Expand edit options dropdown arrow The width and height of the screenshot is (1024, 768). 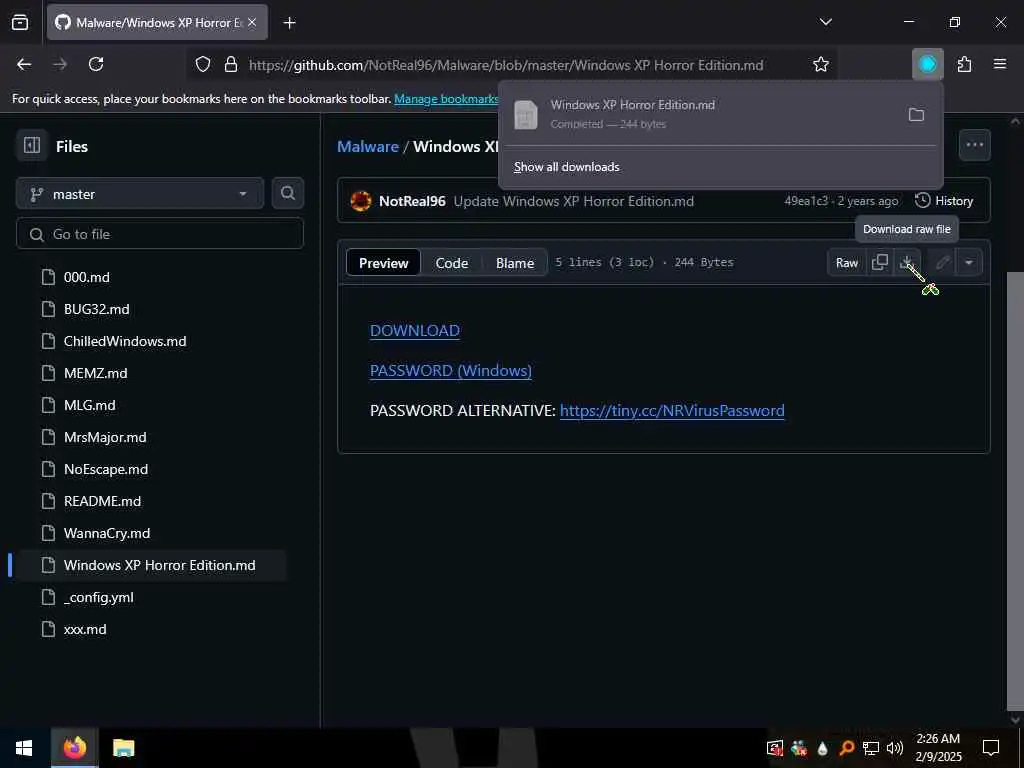pyautogui.click(x=968, y=263)
